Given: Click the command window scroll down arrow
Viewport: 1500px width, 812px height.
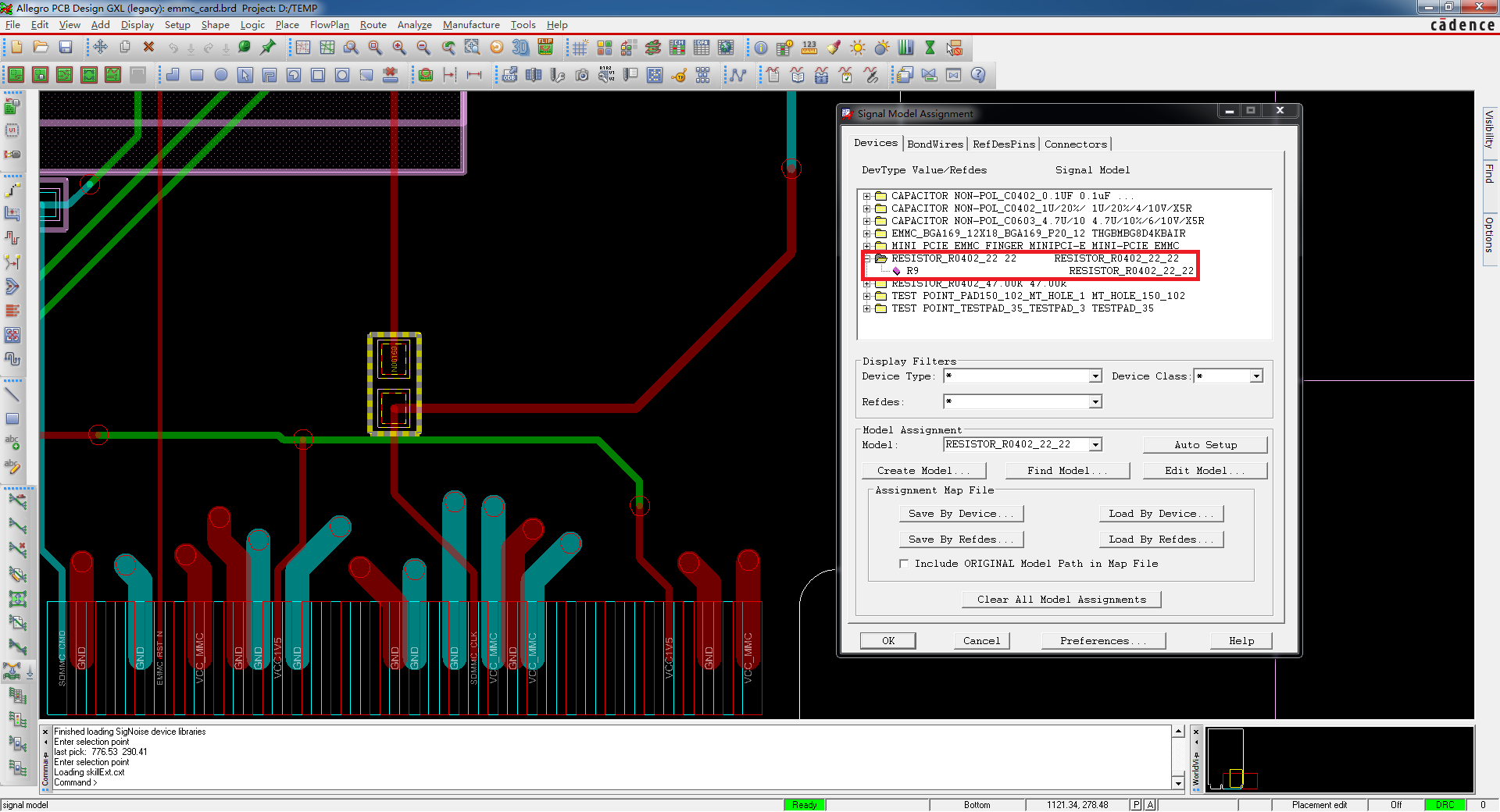Looking at the screenshot, I should (1178, 782).
